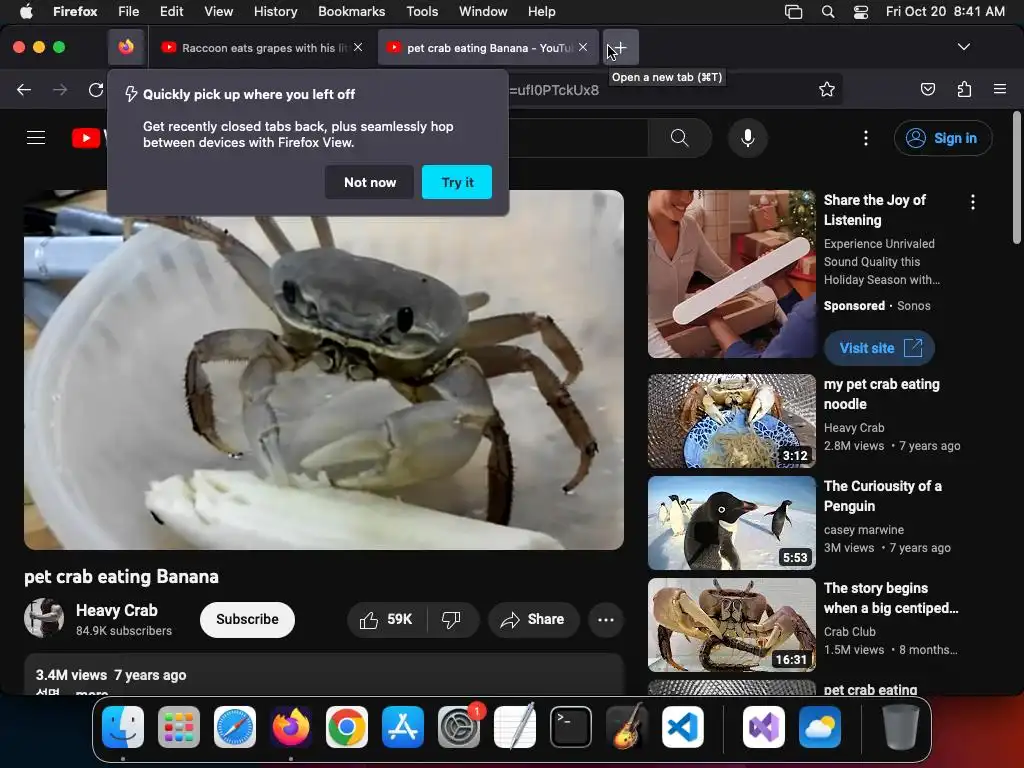The image size is (1024, 768).
Task: Search with your voice microphone
Action: [x=748, y=138]
